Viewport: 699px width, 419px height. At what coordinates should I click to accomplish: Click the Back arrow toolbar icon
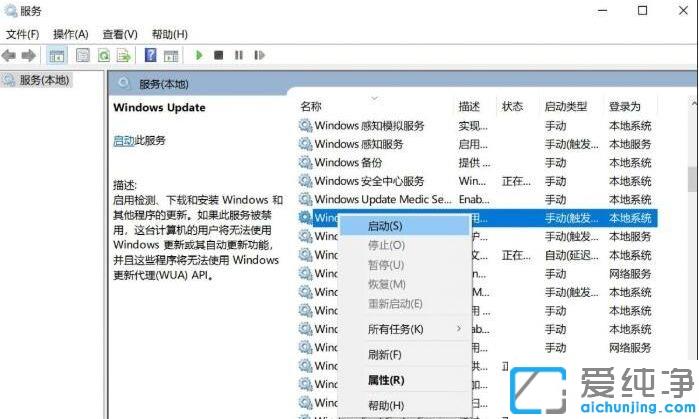pyautogui.click(x=8, y=56)
